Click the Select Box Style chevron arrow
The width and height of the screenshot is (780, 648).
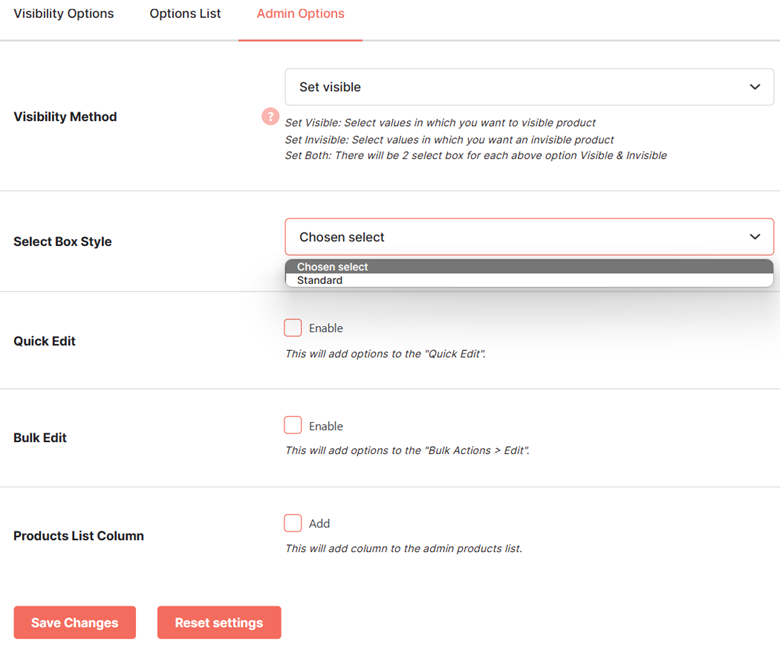[x=755, y=237]
